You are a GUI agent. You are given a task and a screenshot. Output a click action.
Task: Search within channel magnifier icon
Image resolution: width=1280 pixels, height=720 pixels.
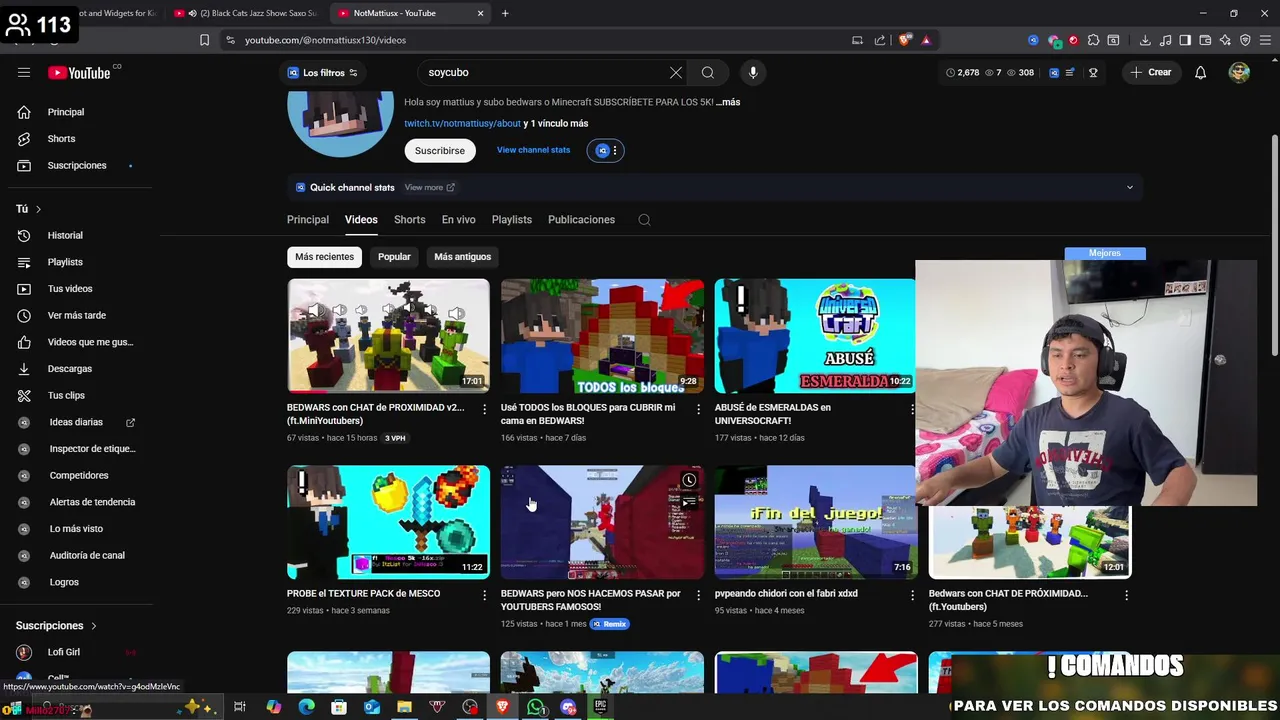644,220
